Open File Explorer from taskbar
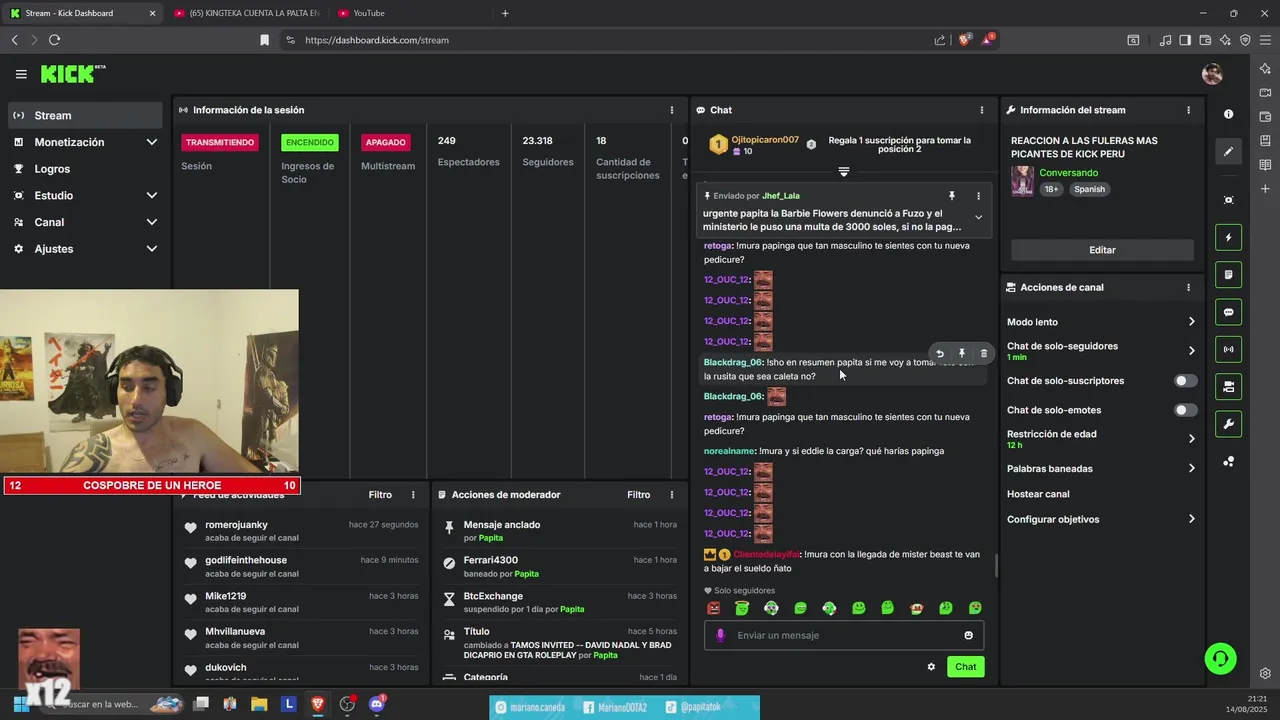This screenshot has height=720, width=1280. click(259, 704)
